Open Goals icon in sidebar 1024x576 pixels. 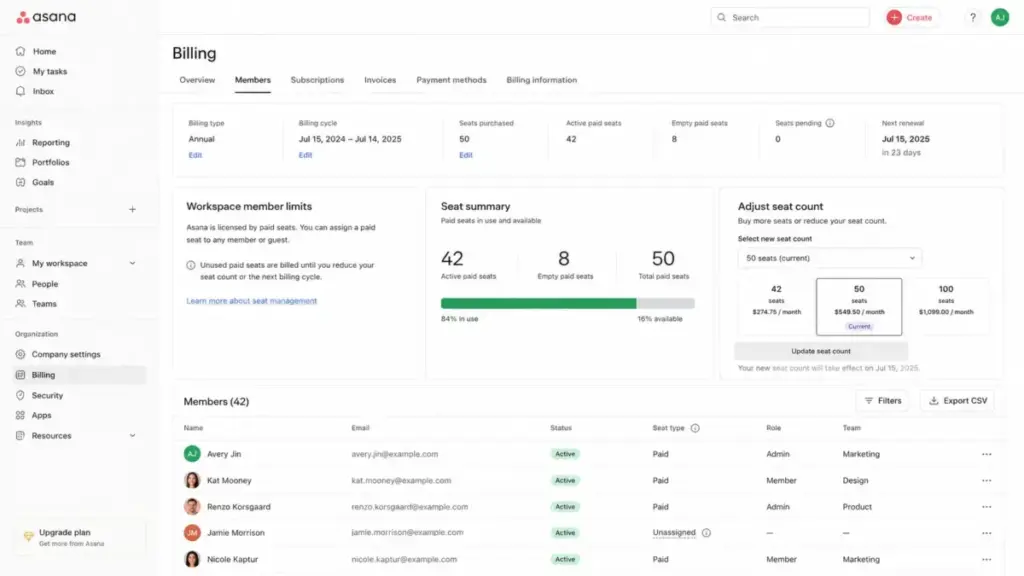20,182
